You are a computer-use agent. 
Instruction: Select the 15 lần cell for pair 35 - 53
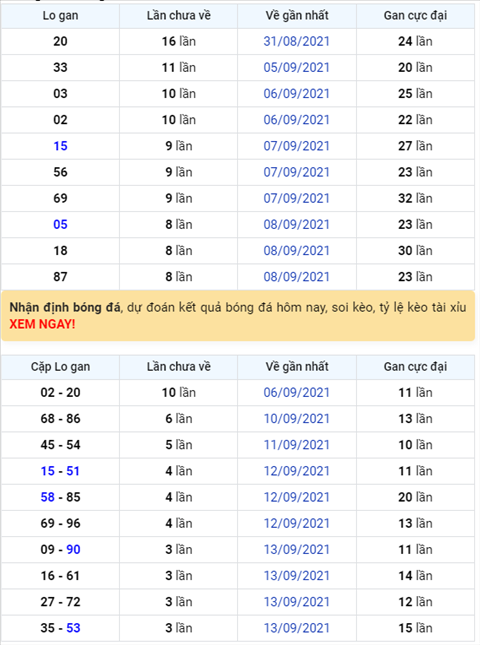point(415,628)
